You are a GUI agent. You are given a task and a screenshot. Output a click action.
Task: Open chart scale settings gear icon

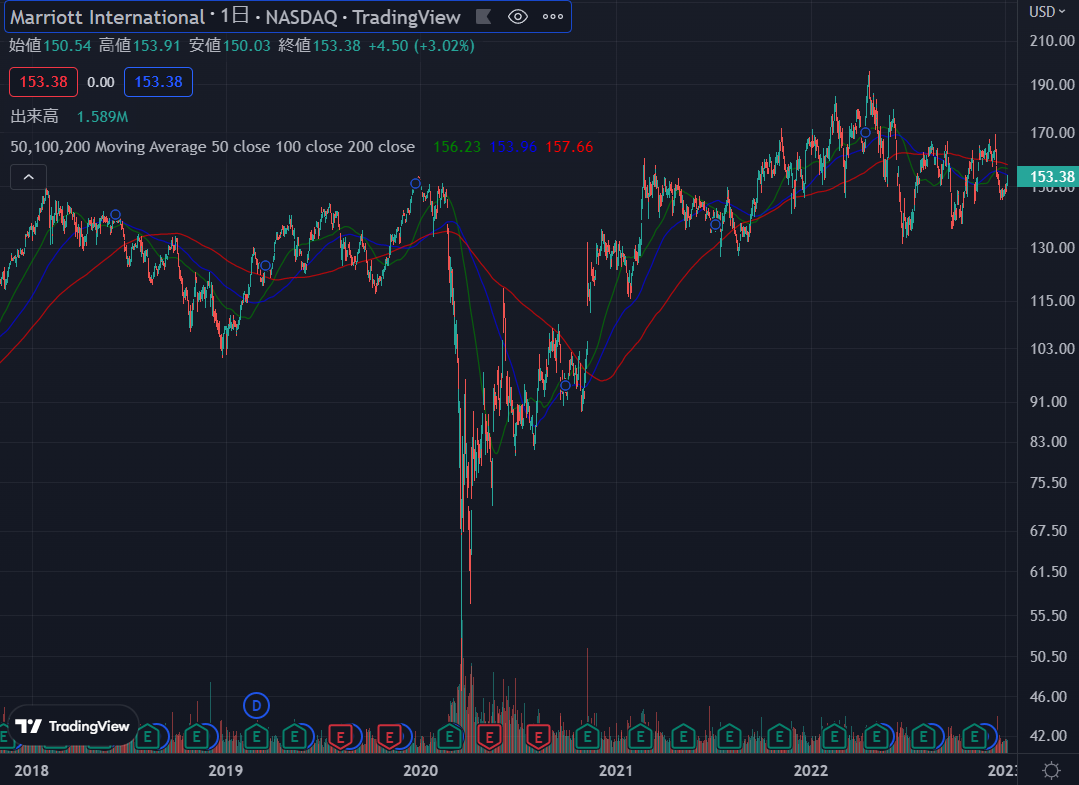(1051, 770)
